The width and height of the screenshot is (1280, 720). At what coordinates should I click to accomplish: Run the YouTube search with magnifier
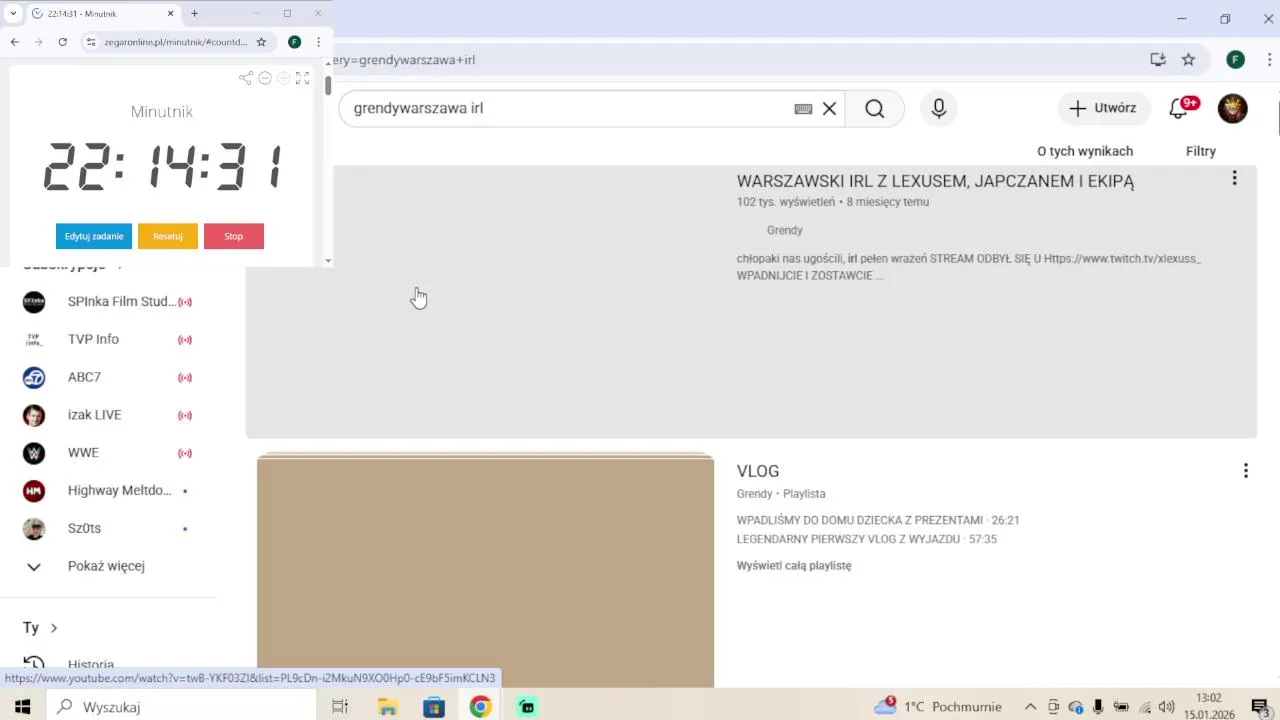coord(875,108)
